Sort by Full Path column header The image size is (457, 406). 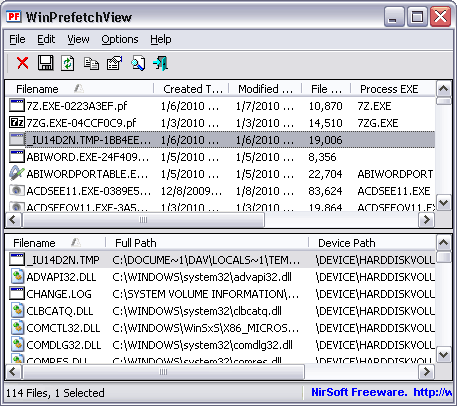point(207,243)
